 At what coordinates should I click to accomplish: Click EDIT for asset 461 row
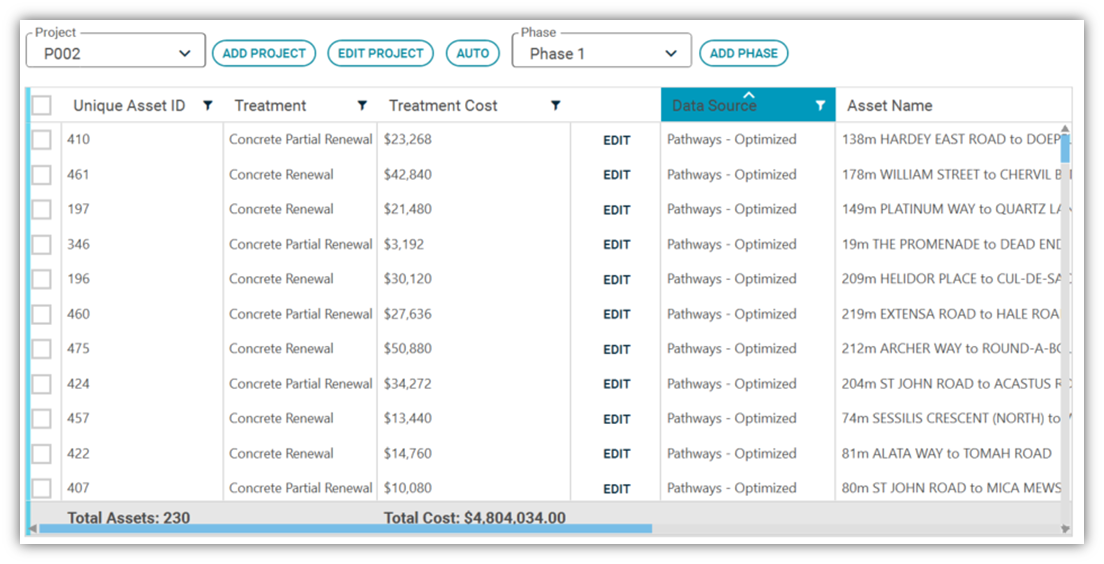[x=616, y=175]
